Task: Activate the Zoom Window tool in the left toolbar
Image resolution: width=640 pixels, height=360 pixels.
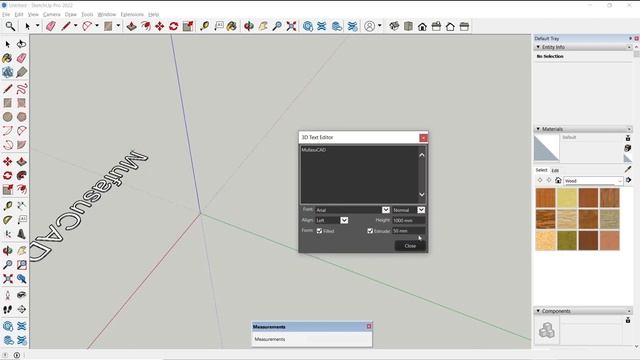Action: click(x=22, y=264)
